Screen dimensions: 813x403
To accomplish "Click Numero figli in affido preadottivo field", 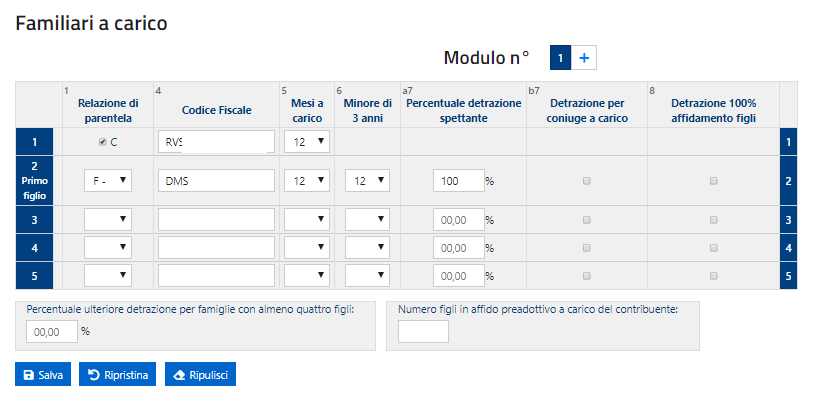I will click(423, 331).
